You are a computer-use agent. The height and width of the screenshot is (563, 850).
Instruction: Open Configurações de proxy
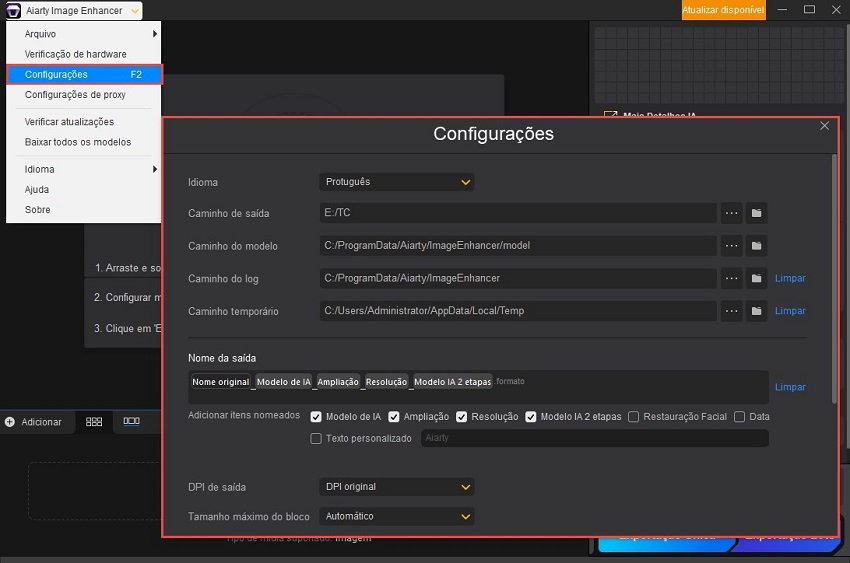click(x=83, y=95)
